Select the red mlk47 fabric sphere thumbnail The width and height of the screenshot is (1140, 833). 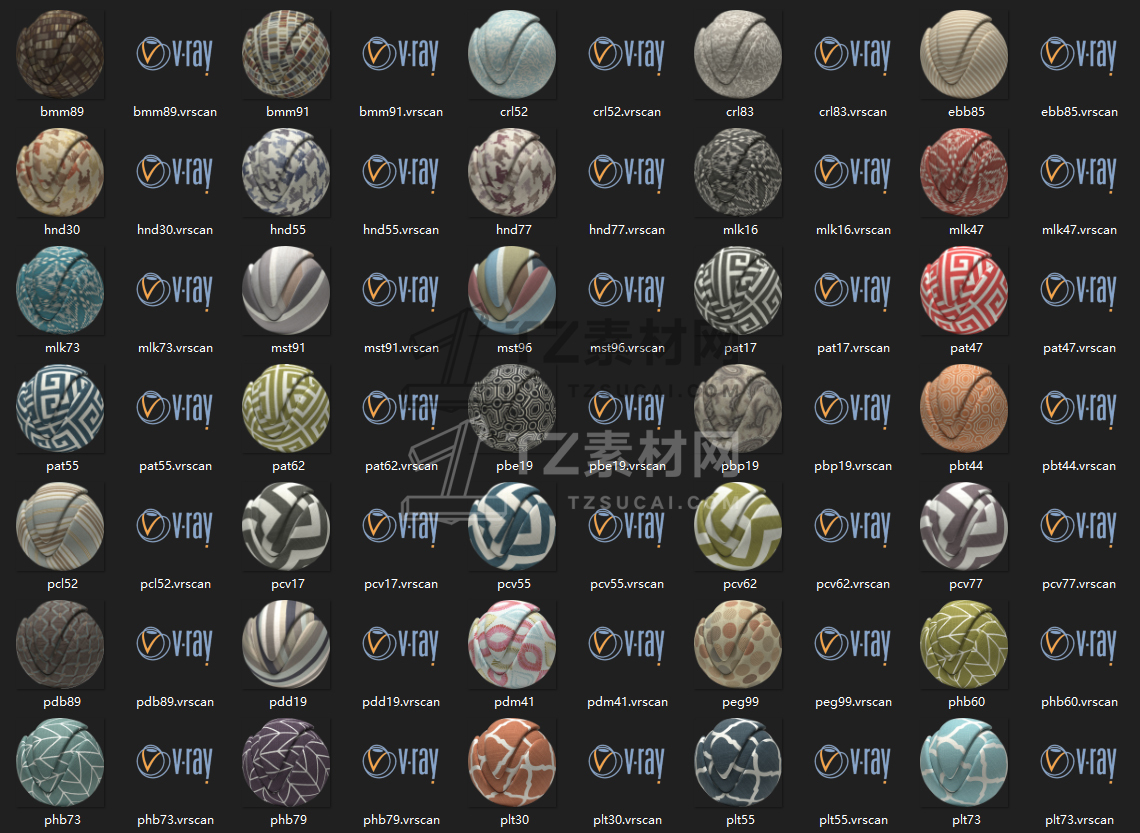(x=964, y=172)
